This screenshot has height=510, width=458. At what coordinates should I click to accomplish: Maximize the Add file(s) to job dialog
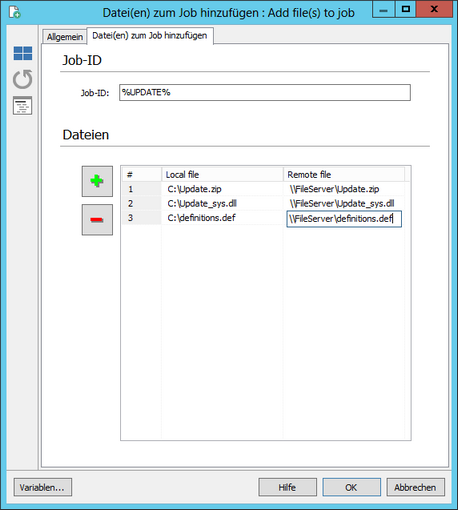point(406,9)
